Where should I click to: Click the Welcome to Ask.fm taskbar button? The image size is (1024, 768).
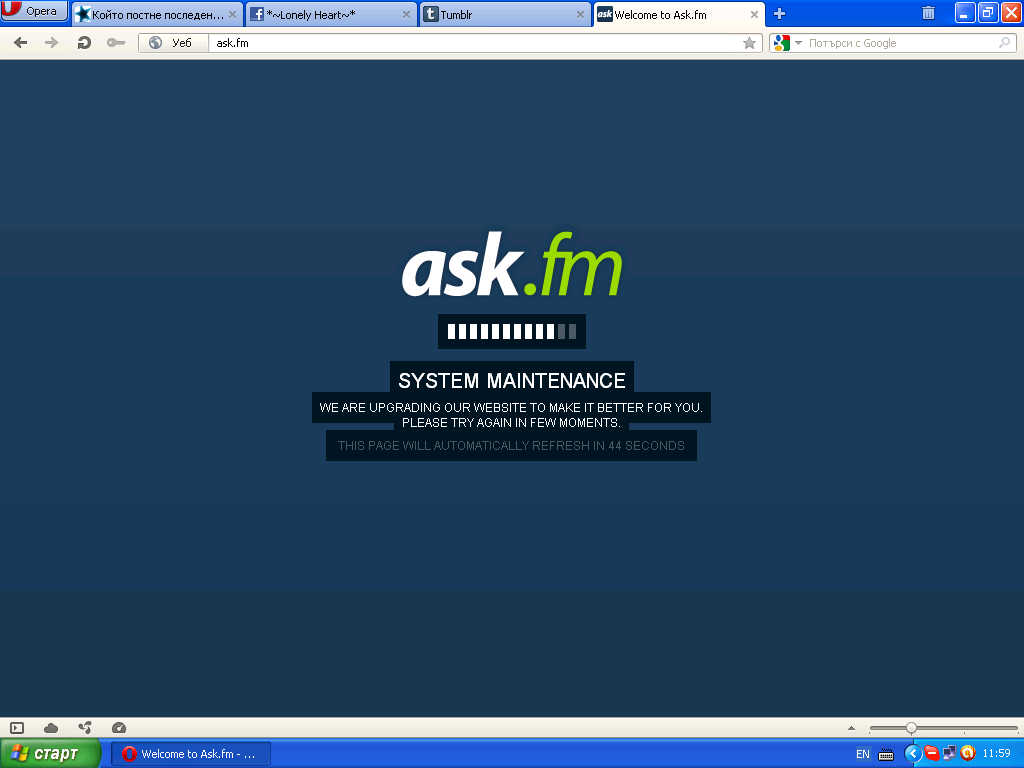point(191,754)
